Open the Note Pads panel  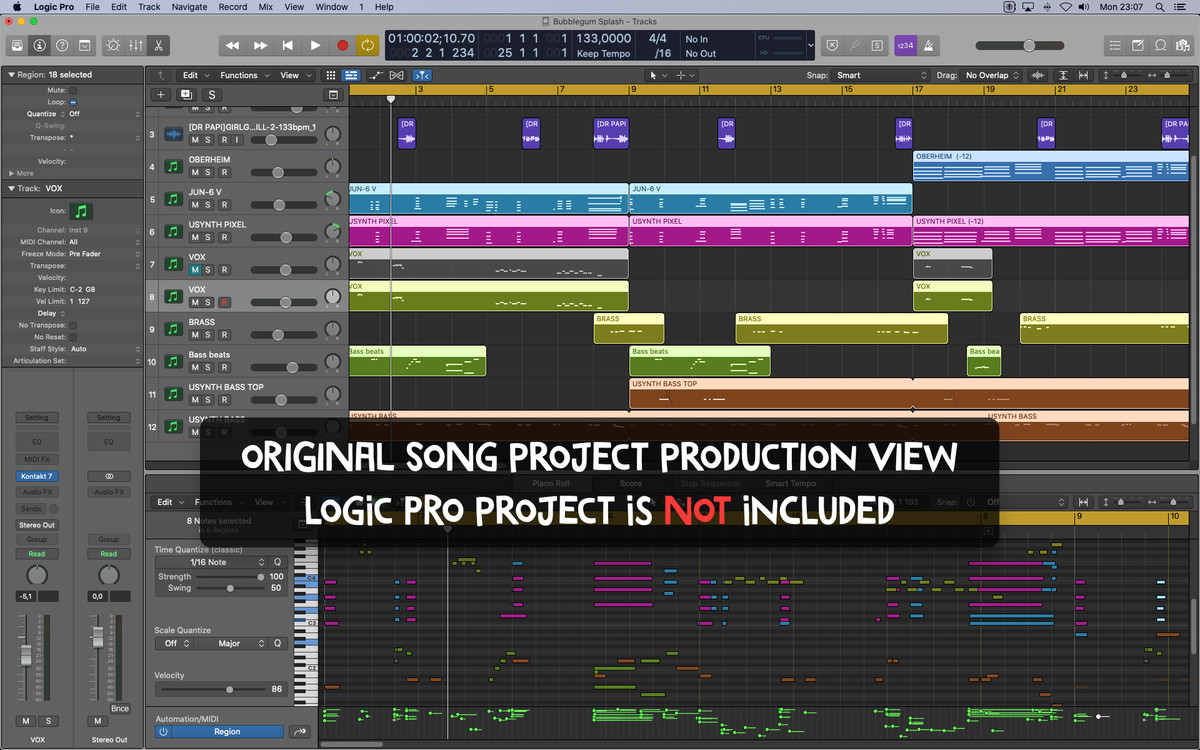1138,45
